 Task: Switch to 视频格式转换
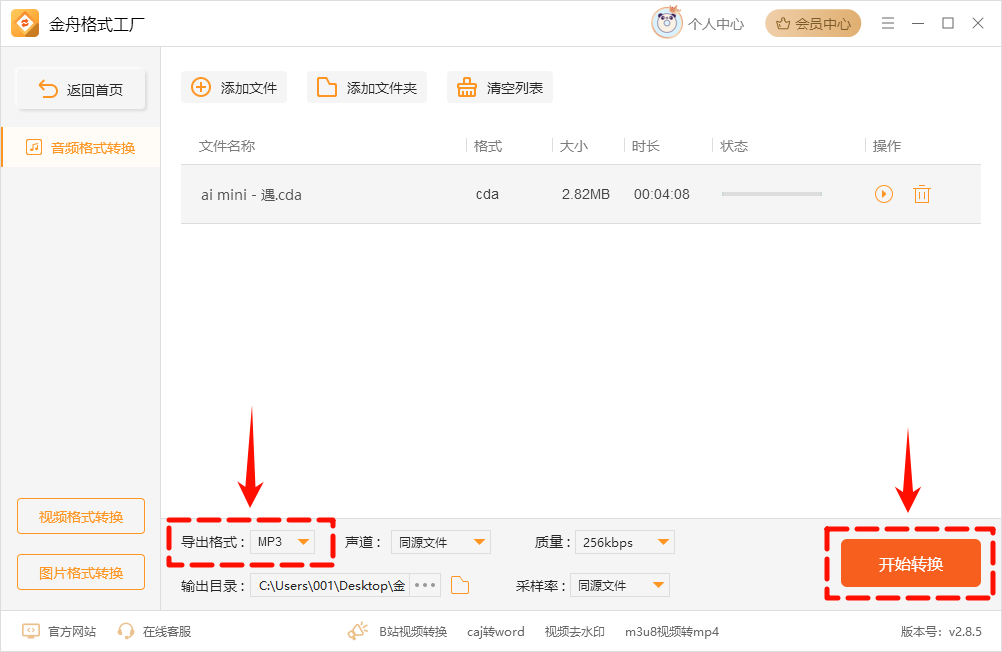[81, 516]
